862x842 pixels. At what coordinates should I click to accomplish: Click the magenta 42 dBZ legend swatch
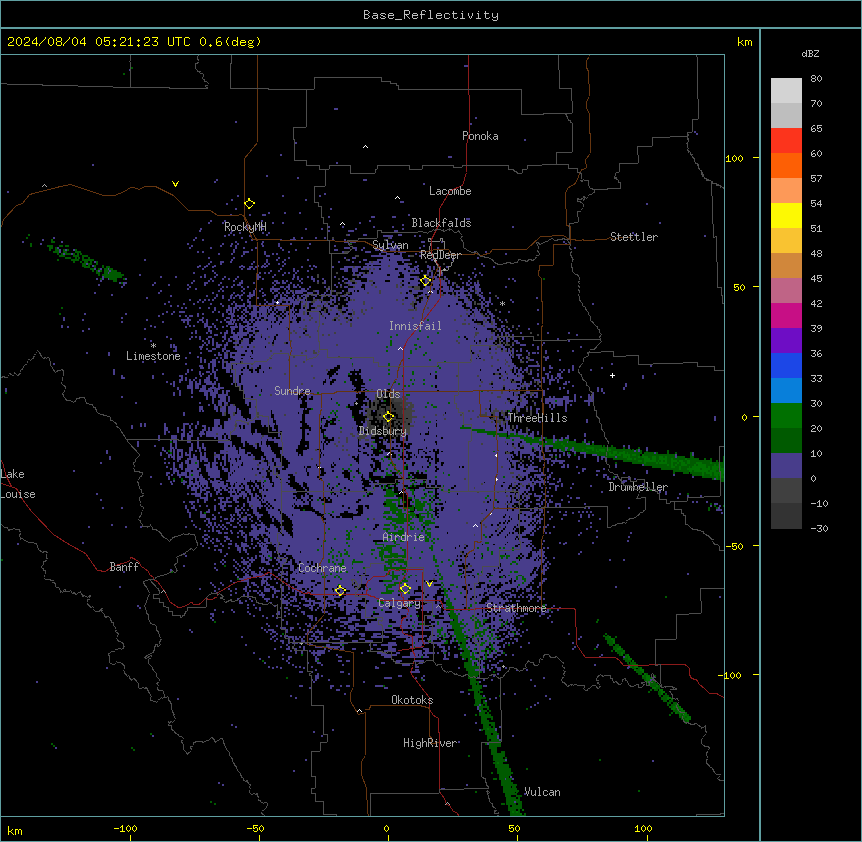click(x=786, y=315)
